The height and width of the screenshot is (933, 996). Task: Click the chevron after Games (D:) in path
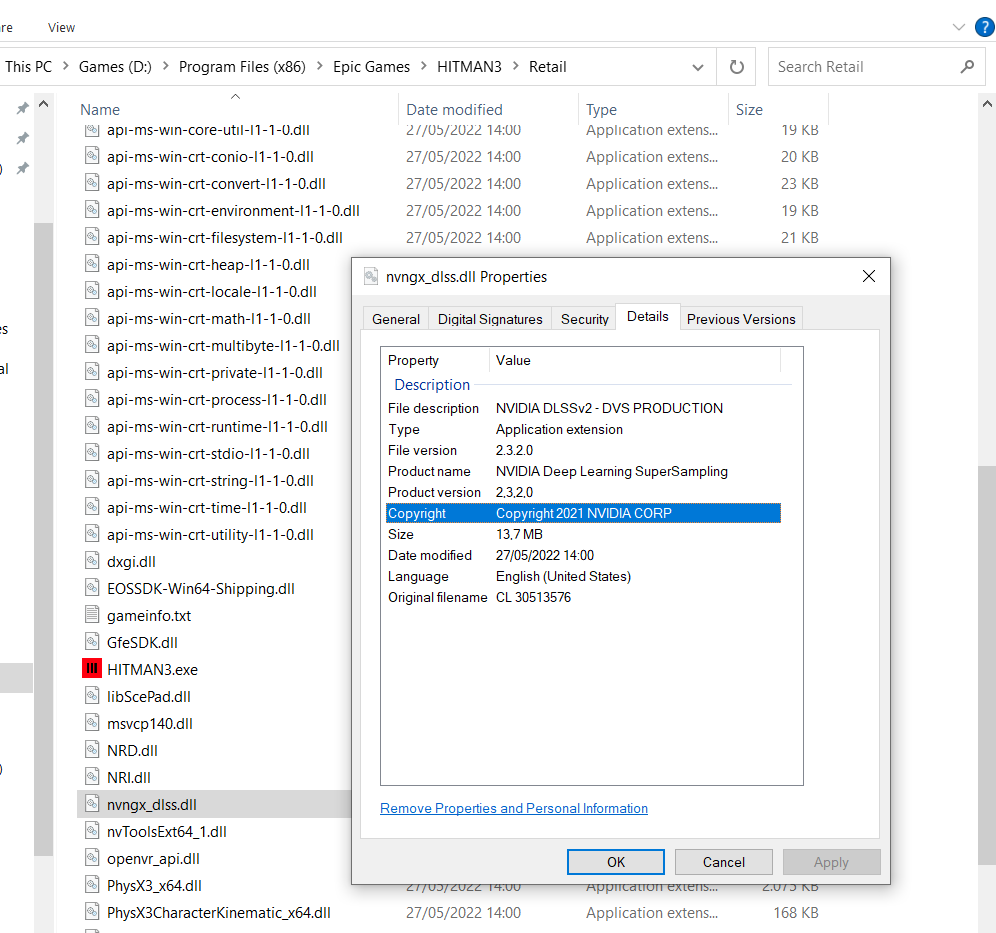(166, 66)
